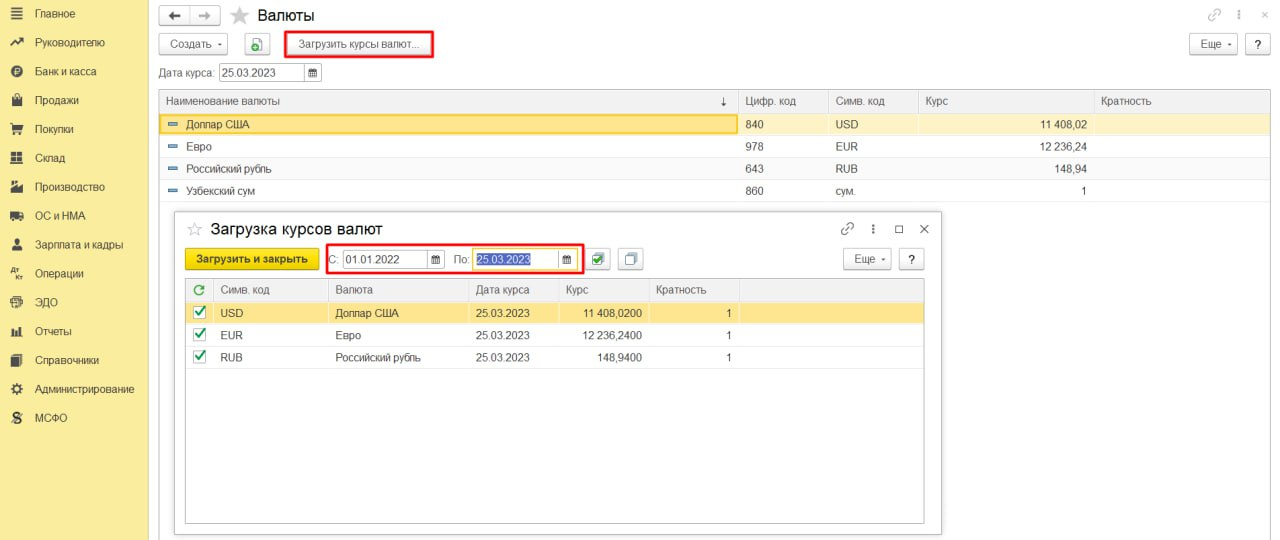Open calendar for the С date field

tap(436, 259)
